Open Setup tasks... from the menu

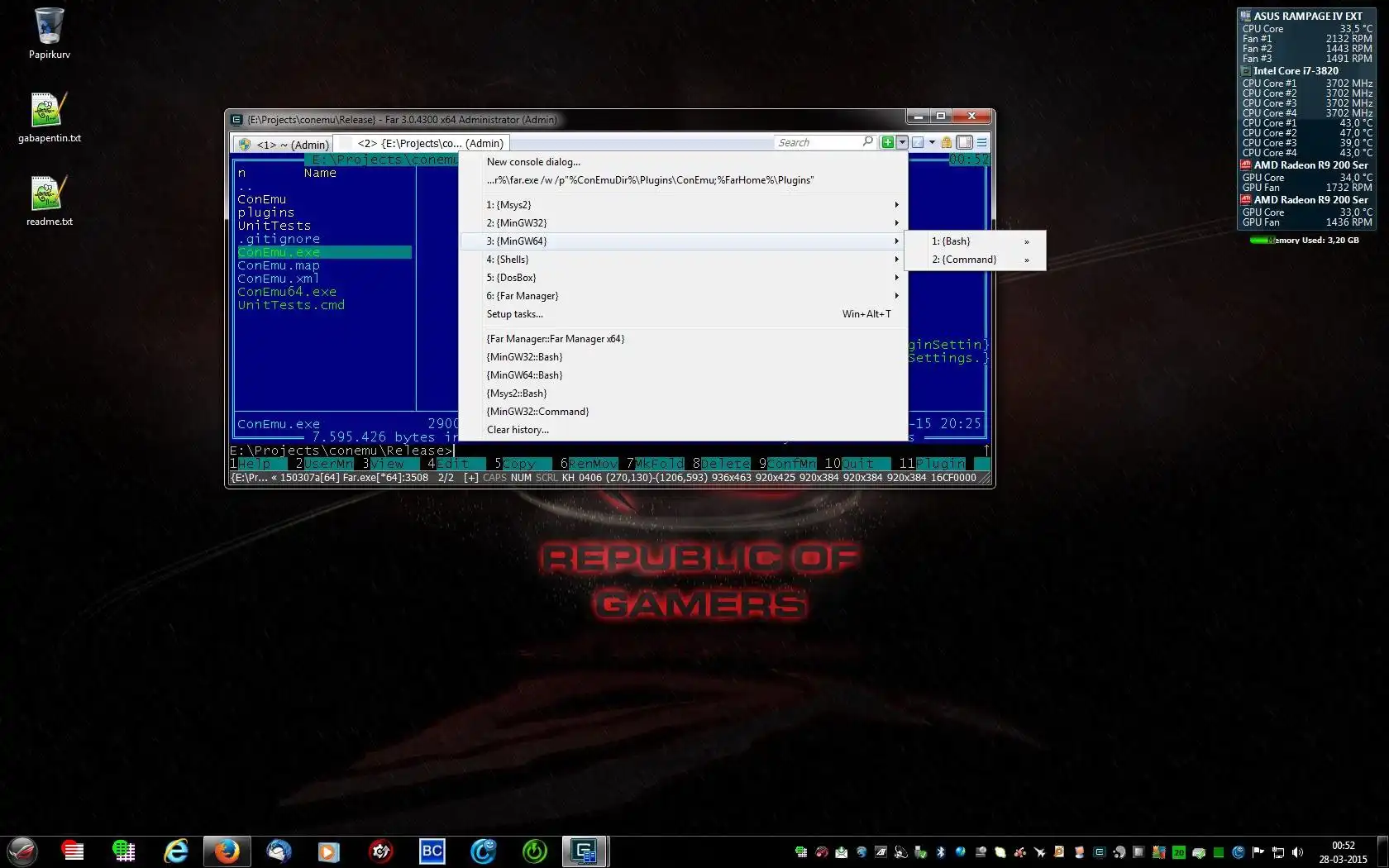[x=684, y=314]
